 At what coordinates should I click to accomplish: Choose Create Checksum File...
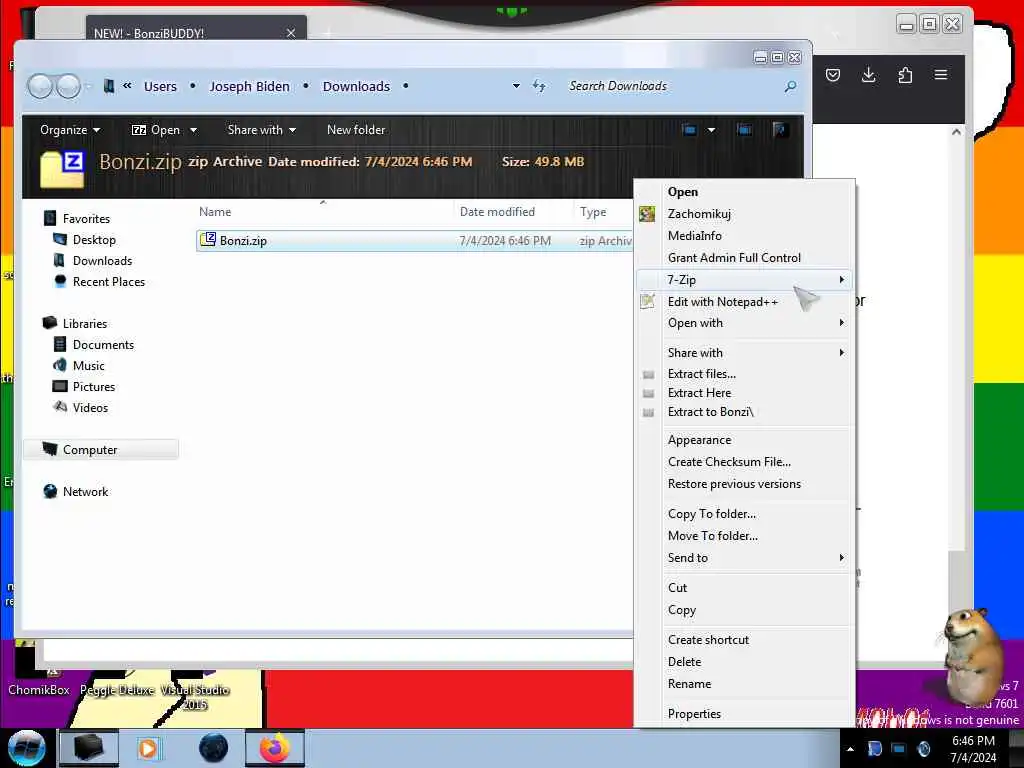pos(744,462)
